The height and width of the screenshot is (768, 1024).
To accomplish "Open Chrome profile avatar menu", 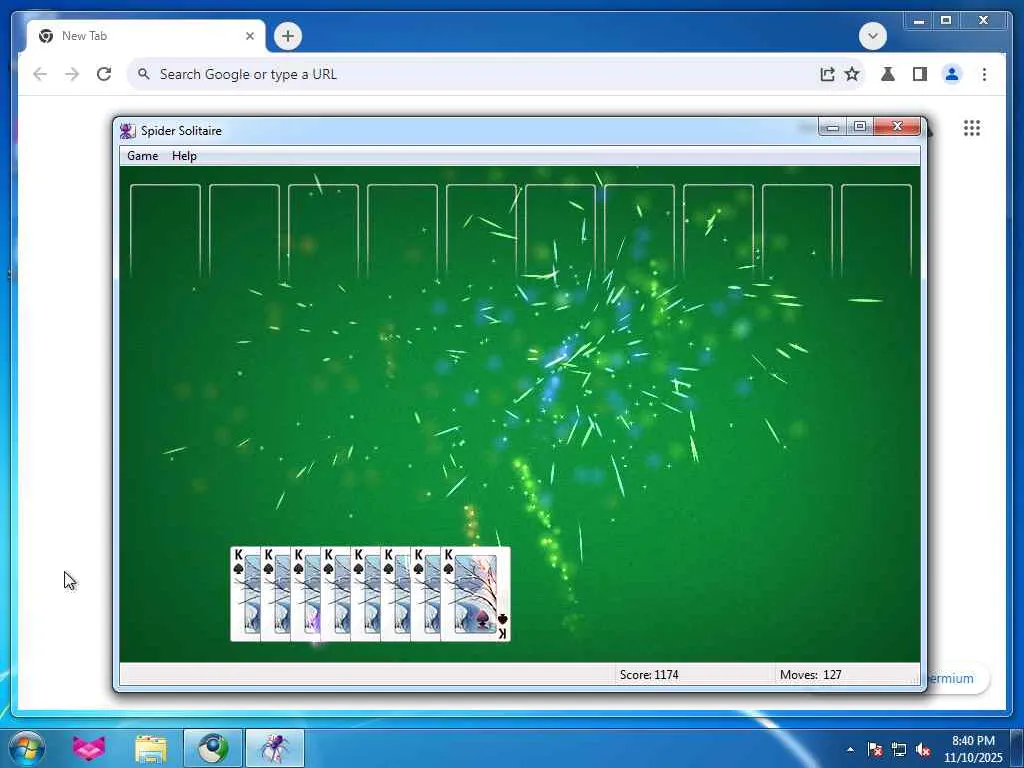I will coord(952,74).
